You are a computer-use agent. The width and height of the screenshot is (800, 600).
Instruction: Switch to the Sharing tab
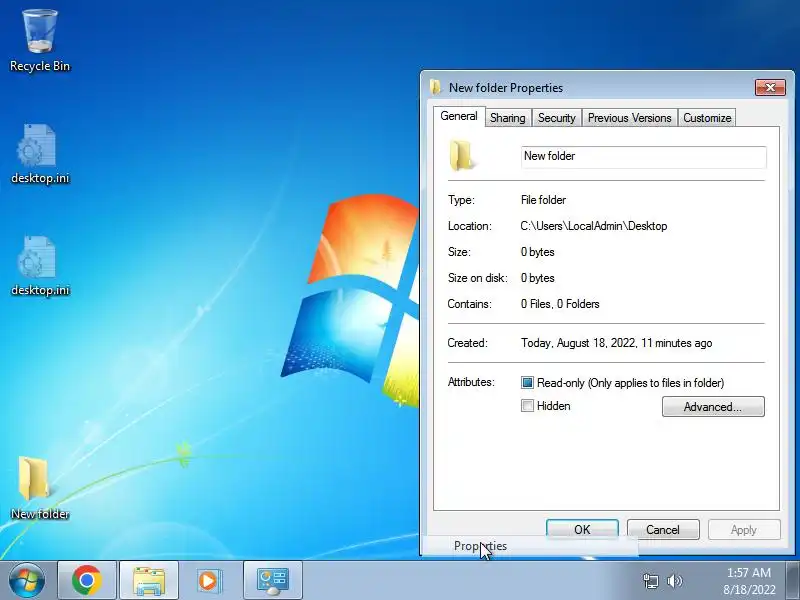[508, 118]
